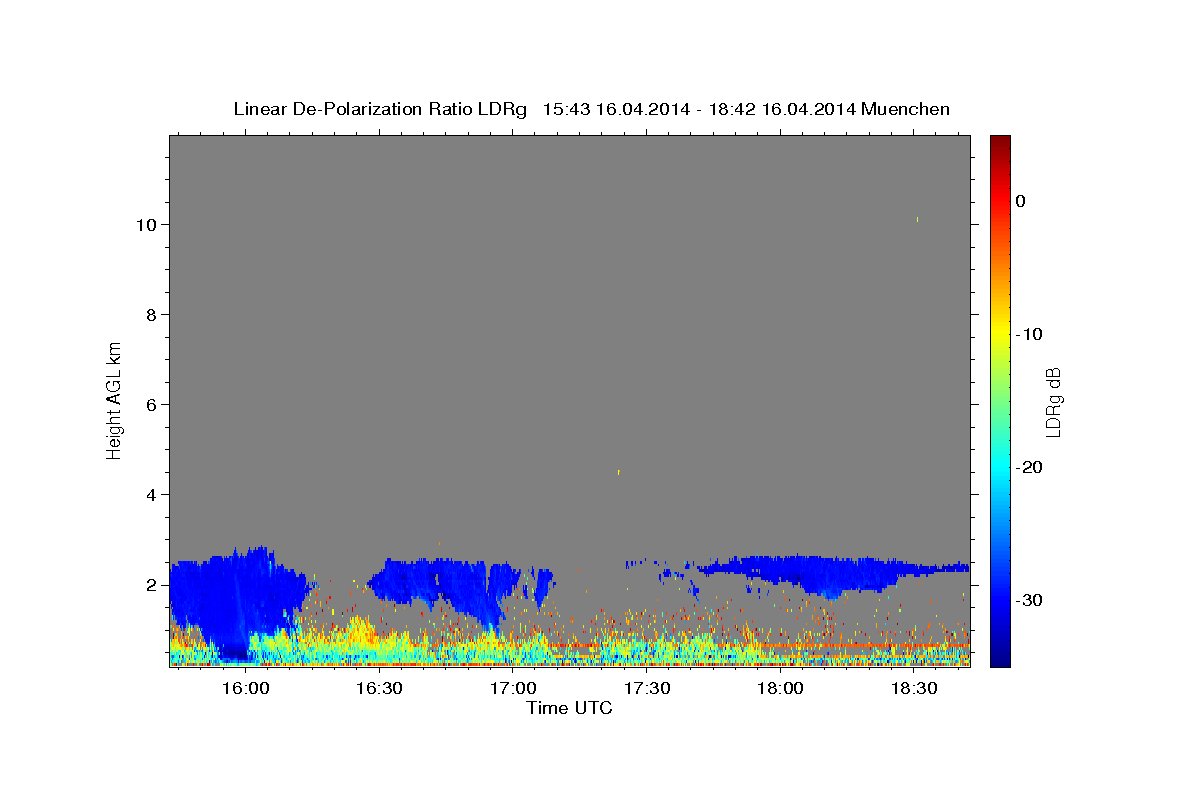
Task: Click the LDRg colorbar scale
Action: tap(1000, 401)
